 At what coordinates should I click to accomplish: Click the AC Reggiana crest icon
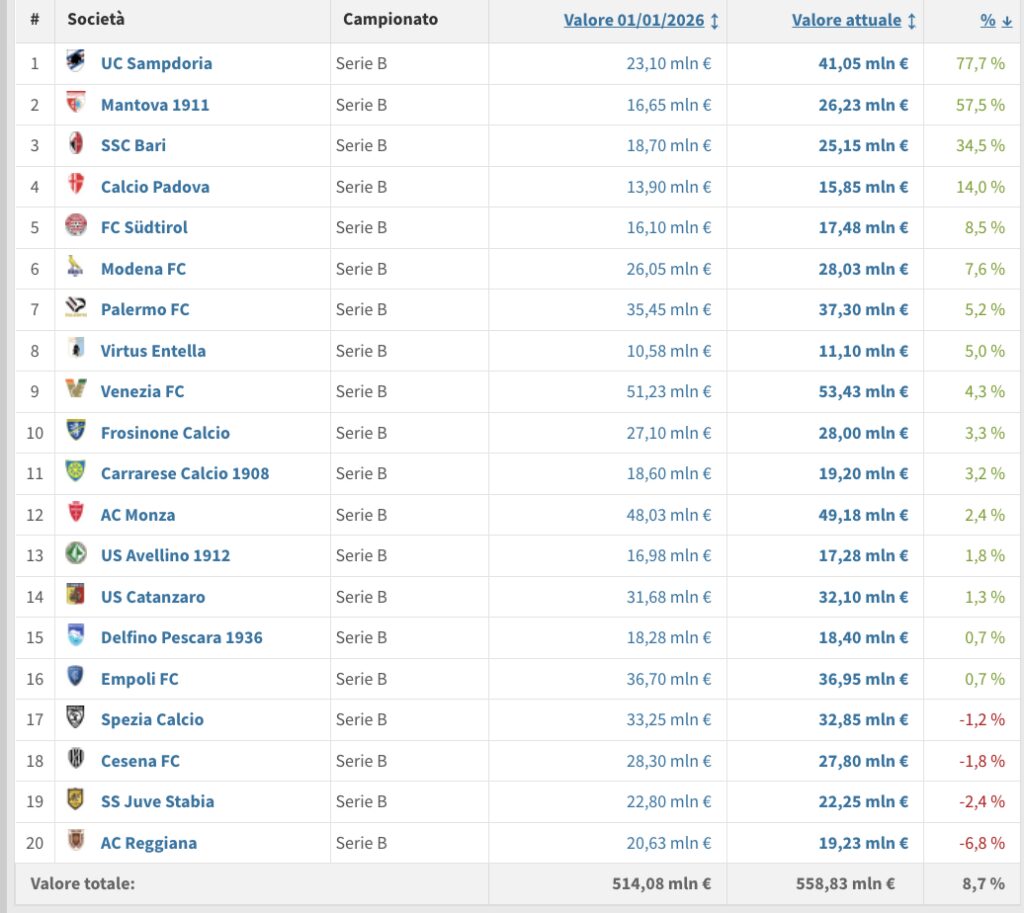pyautogui.click(x=76, y=842)
